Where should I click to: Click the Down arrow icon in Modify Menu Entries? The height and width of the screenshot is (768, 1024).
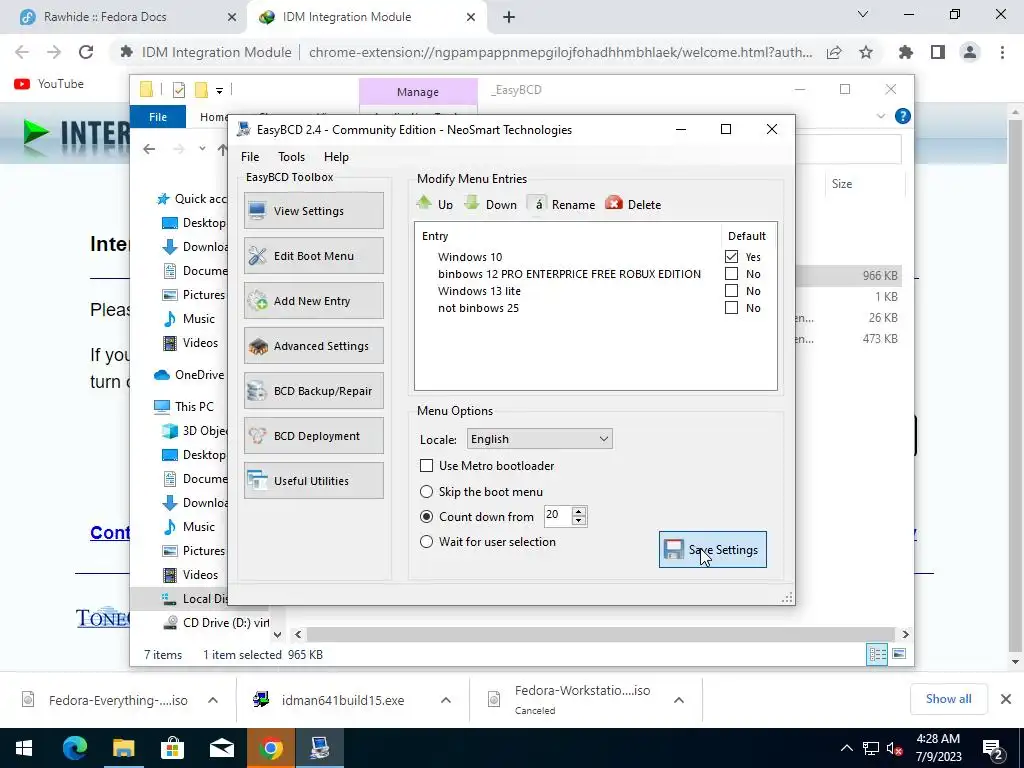[x=472, y=203]
